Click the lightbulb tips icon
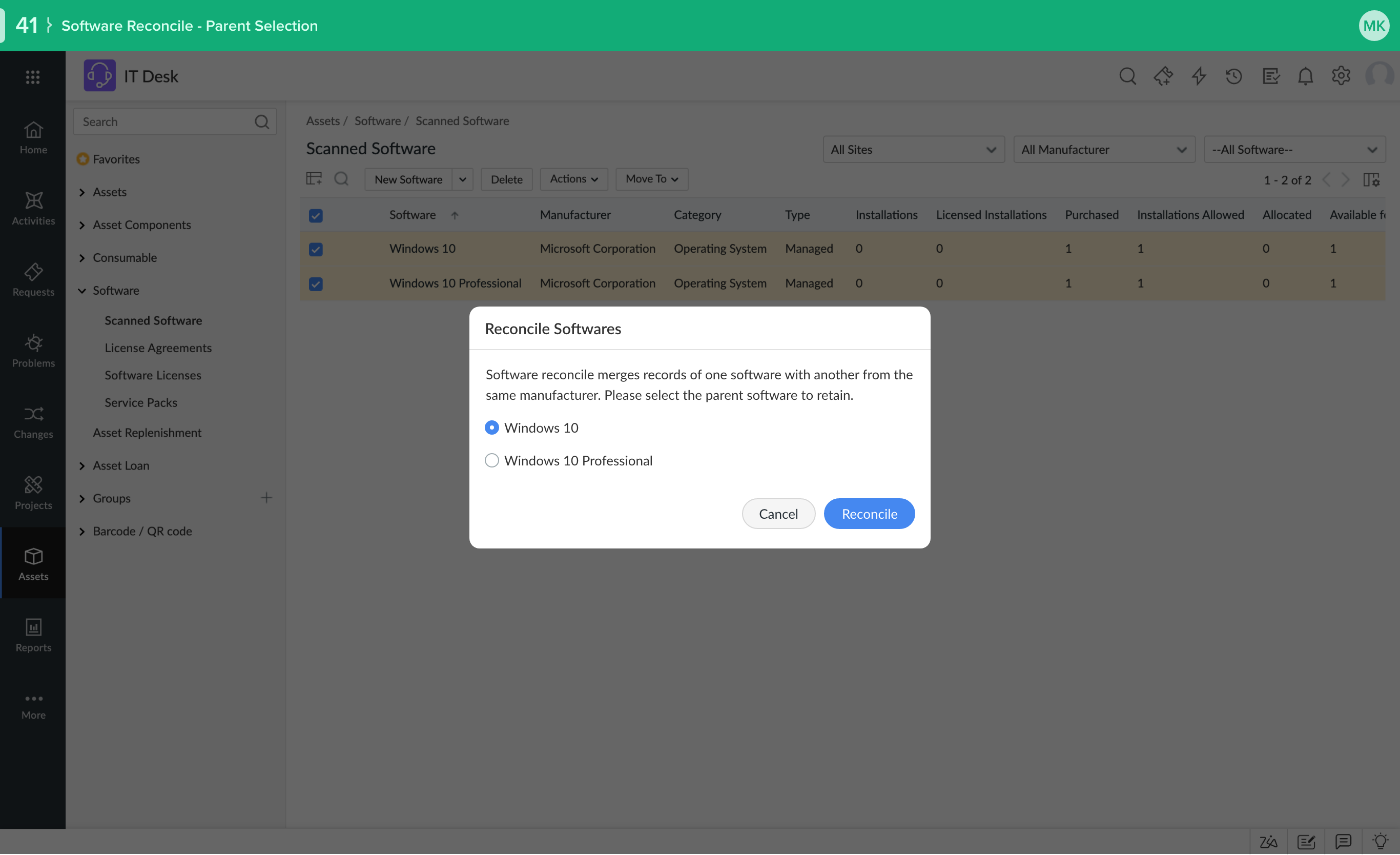The image size is (1400, 855). [x=1380, y=841]
